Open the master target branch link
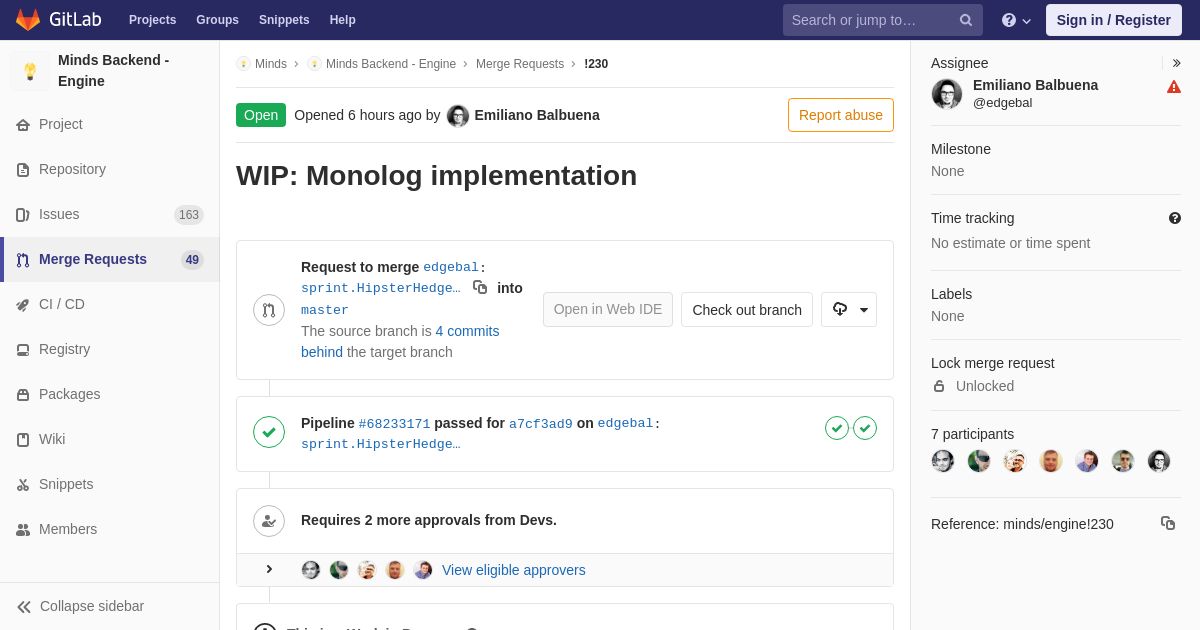Image resolution: width=1200 pixels, height=630 pixels. click(x=325, y=310)
